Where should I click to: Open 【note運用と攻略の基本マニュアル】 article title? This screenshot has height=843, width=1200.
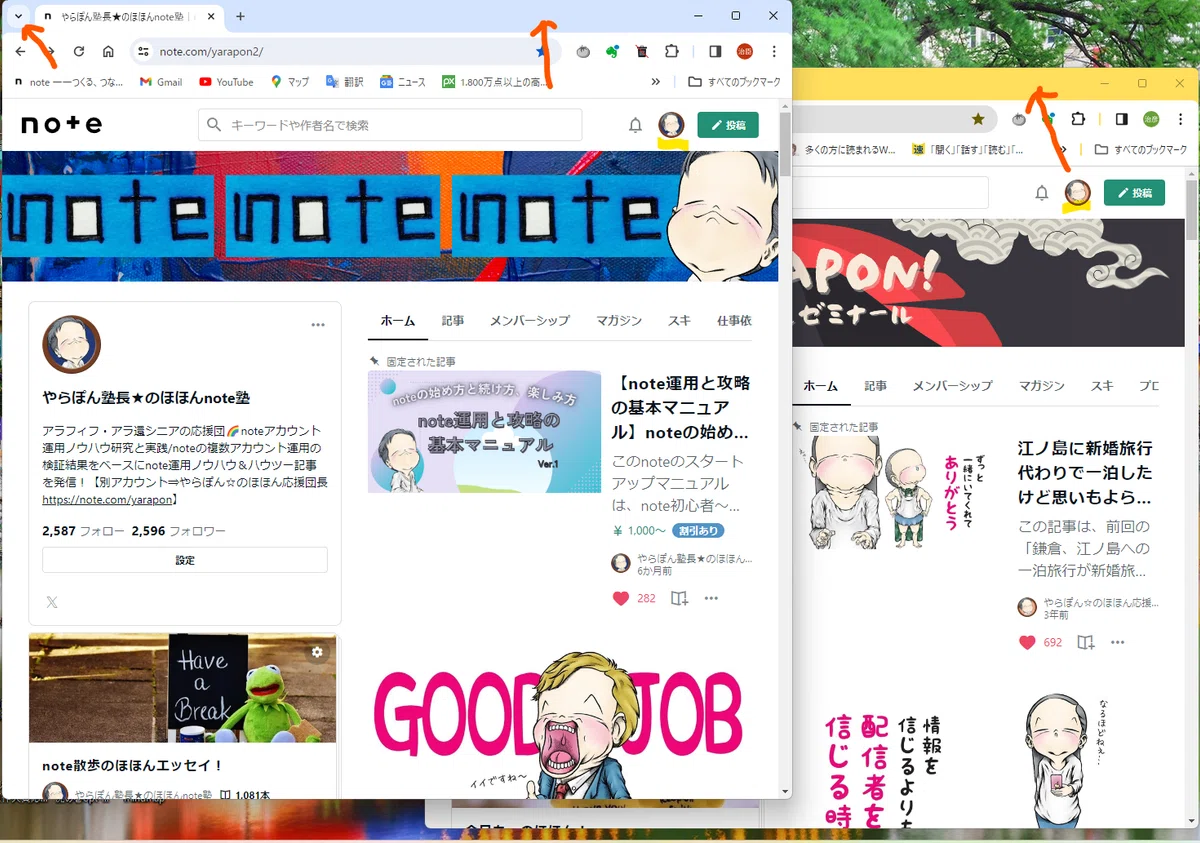tap(681, 408)
